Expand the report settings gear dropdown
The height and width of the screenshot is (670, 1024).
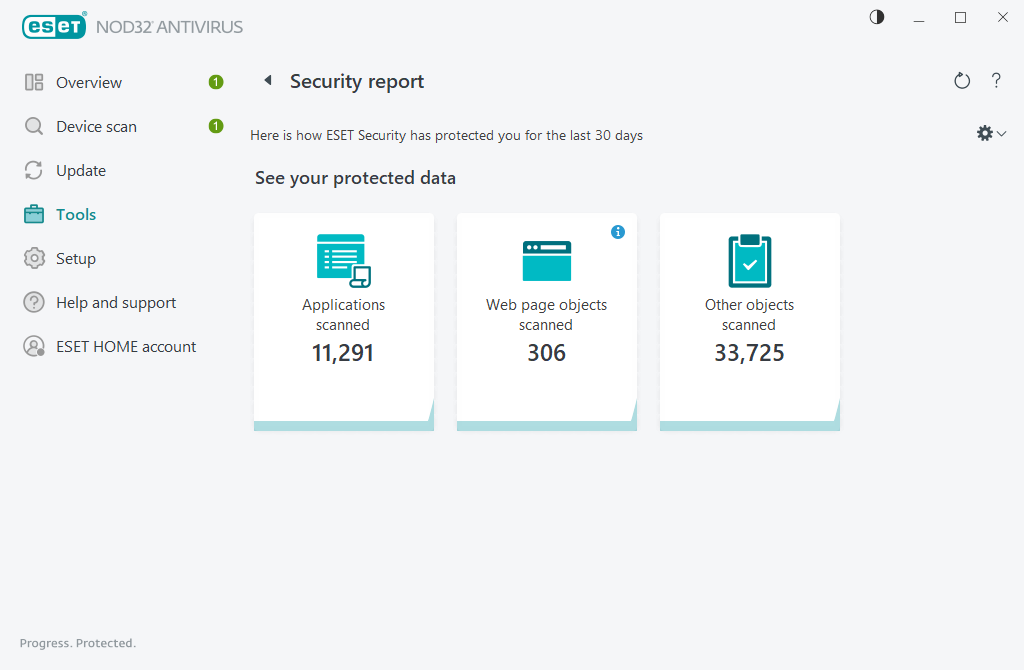click(x=991, y=133)
